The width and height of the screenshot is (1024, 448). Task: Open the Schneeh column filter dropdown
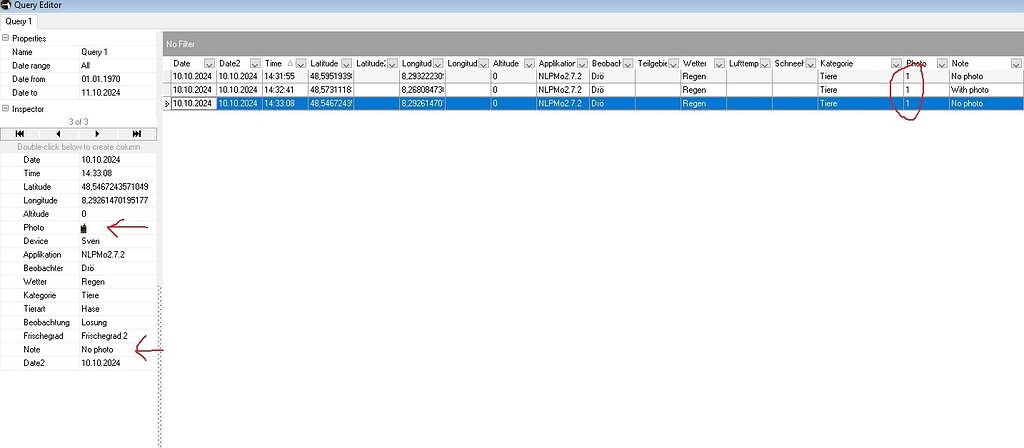point(810,63)
